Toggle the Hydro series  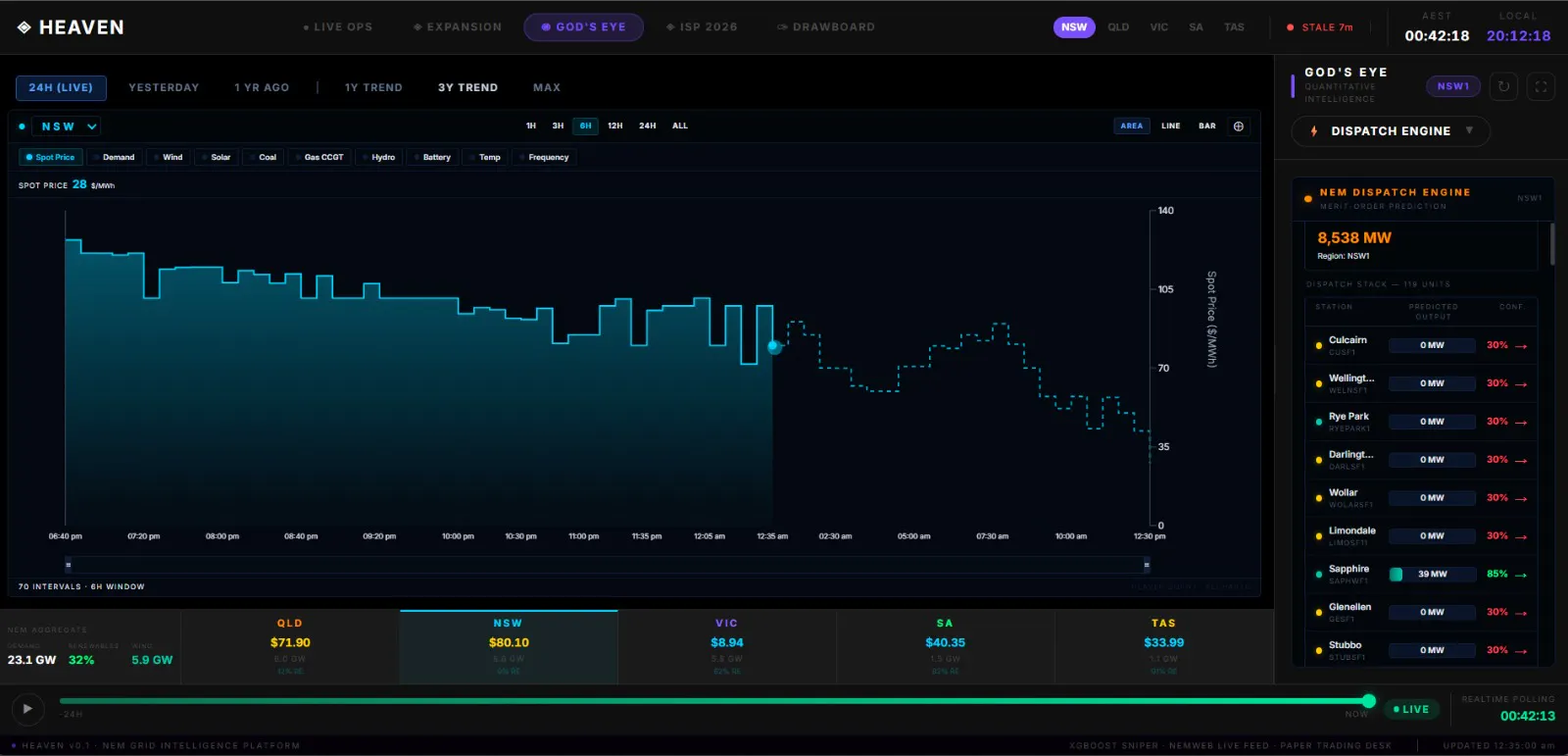379,157
